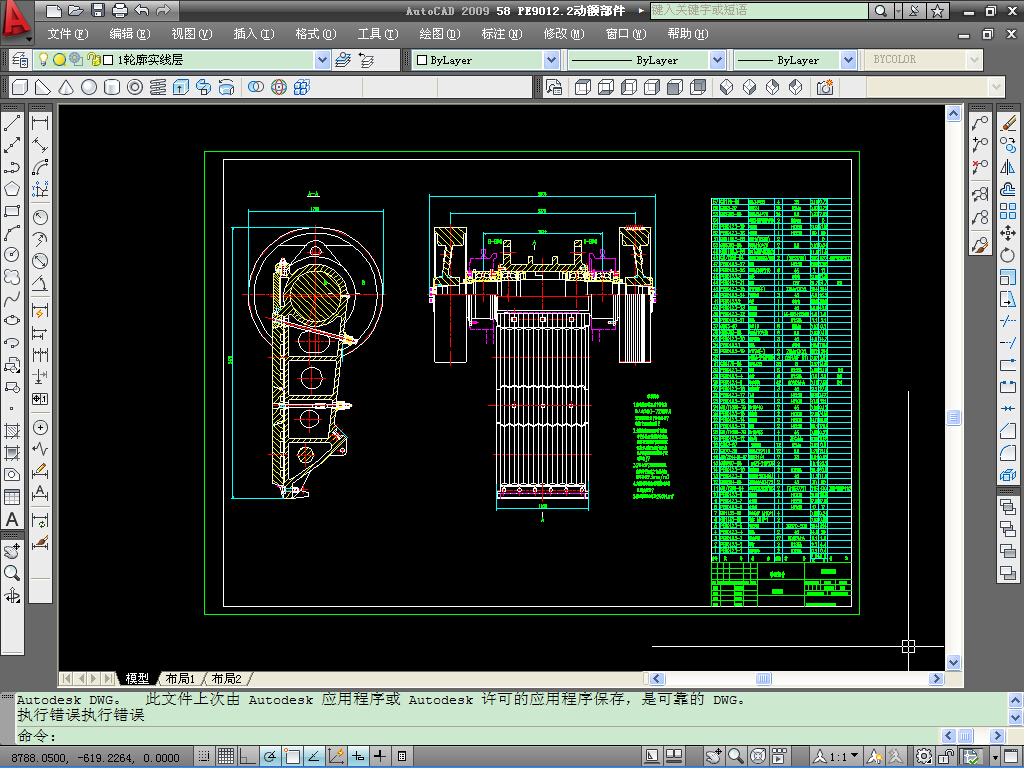Image resolution: width=1024 pixels, height=768 pixels.
Task: Click the Print (plot) icon
Action: pos(119,11)
